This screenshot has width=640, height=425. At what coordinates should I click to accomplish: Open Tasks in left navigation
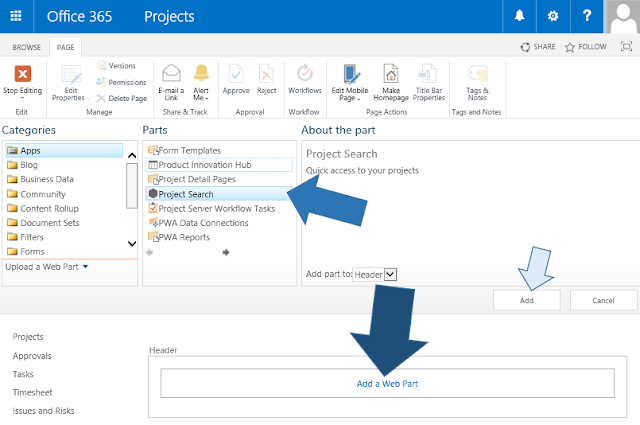pyautogui.click(x=23, y=374)
